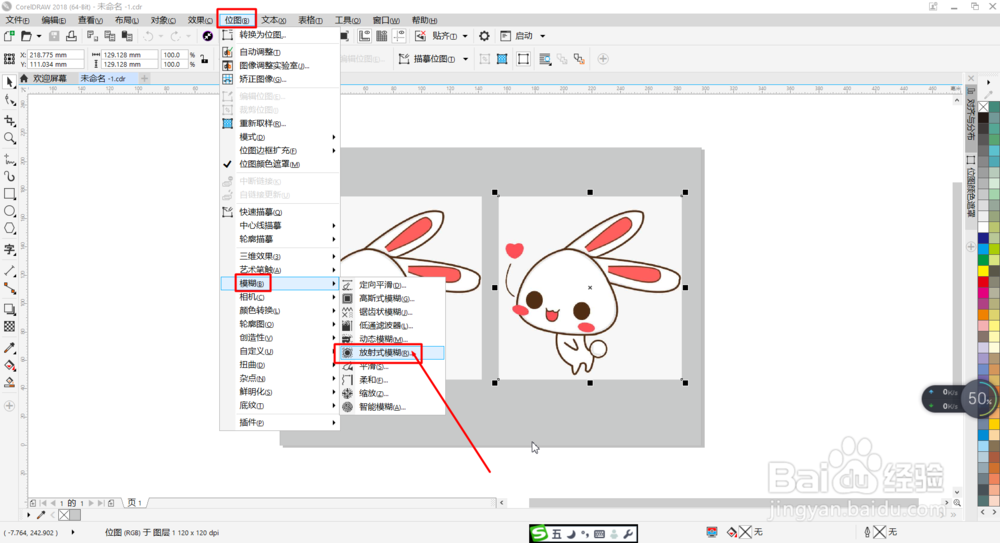Click the plus add button on property bar

[603, 59]
